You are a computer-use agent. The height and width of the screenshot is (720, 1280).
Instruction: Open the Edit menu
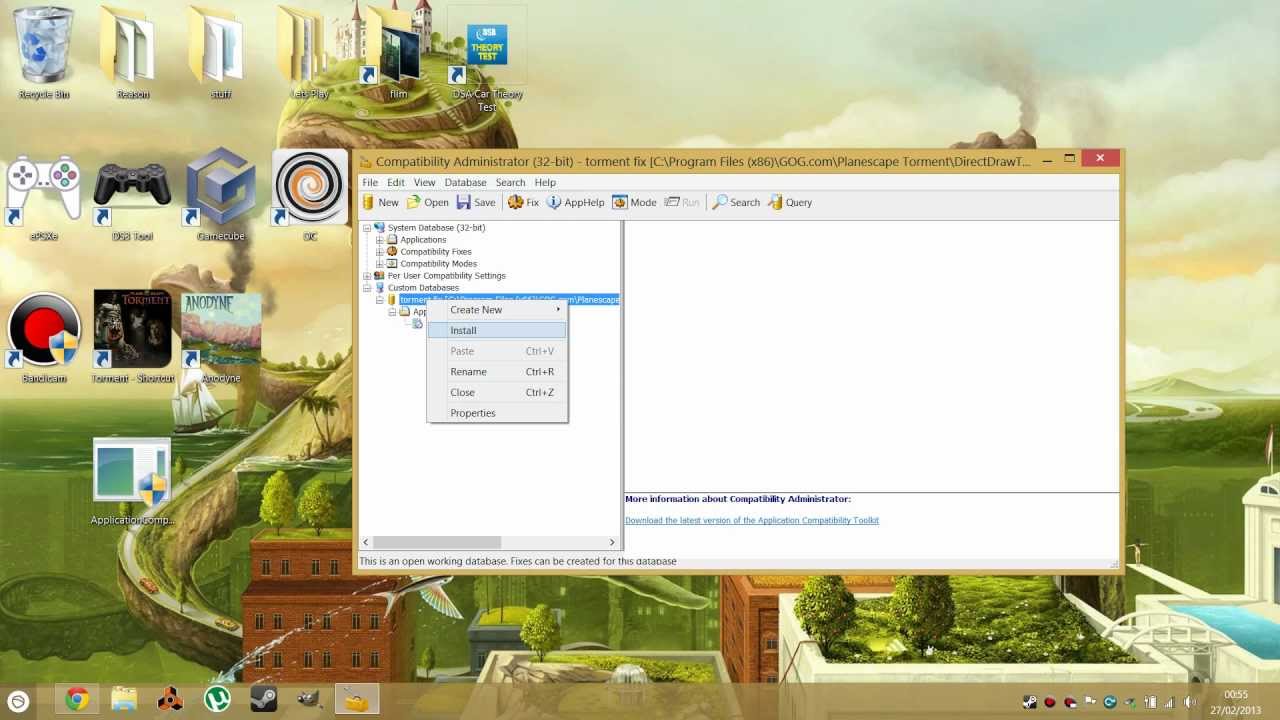[396, 182]
